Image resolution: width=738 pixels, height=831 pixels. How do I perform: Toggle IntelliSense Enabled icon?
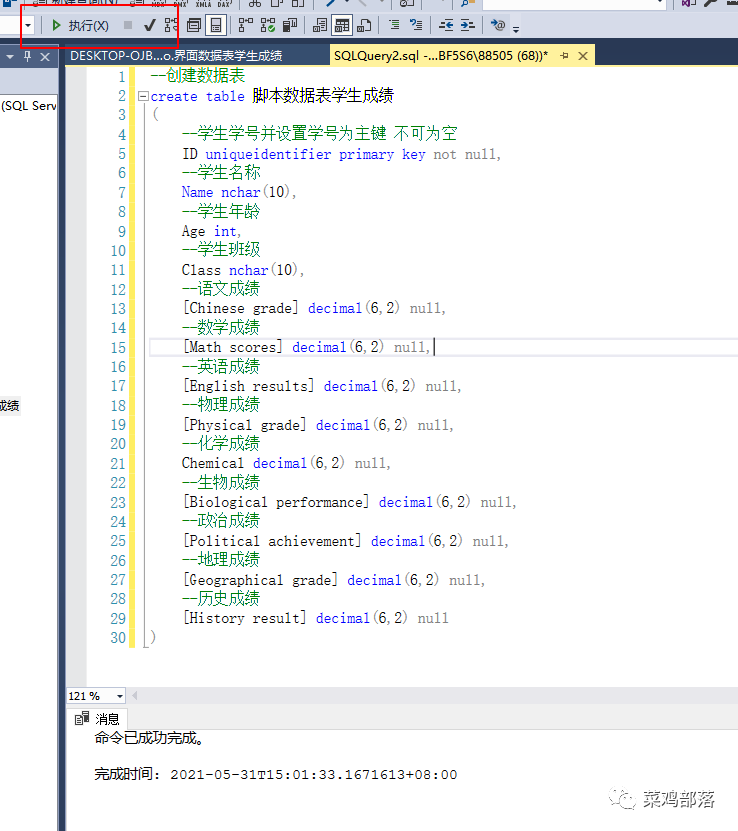click(x=216, y=25)
